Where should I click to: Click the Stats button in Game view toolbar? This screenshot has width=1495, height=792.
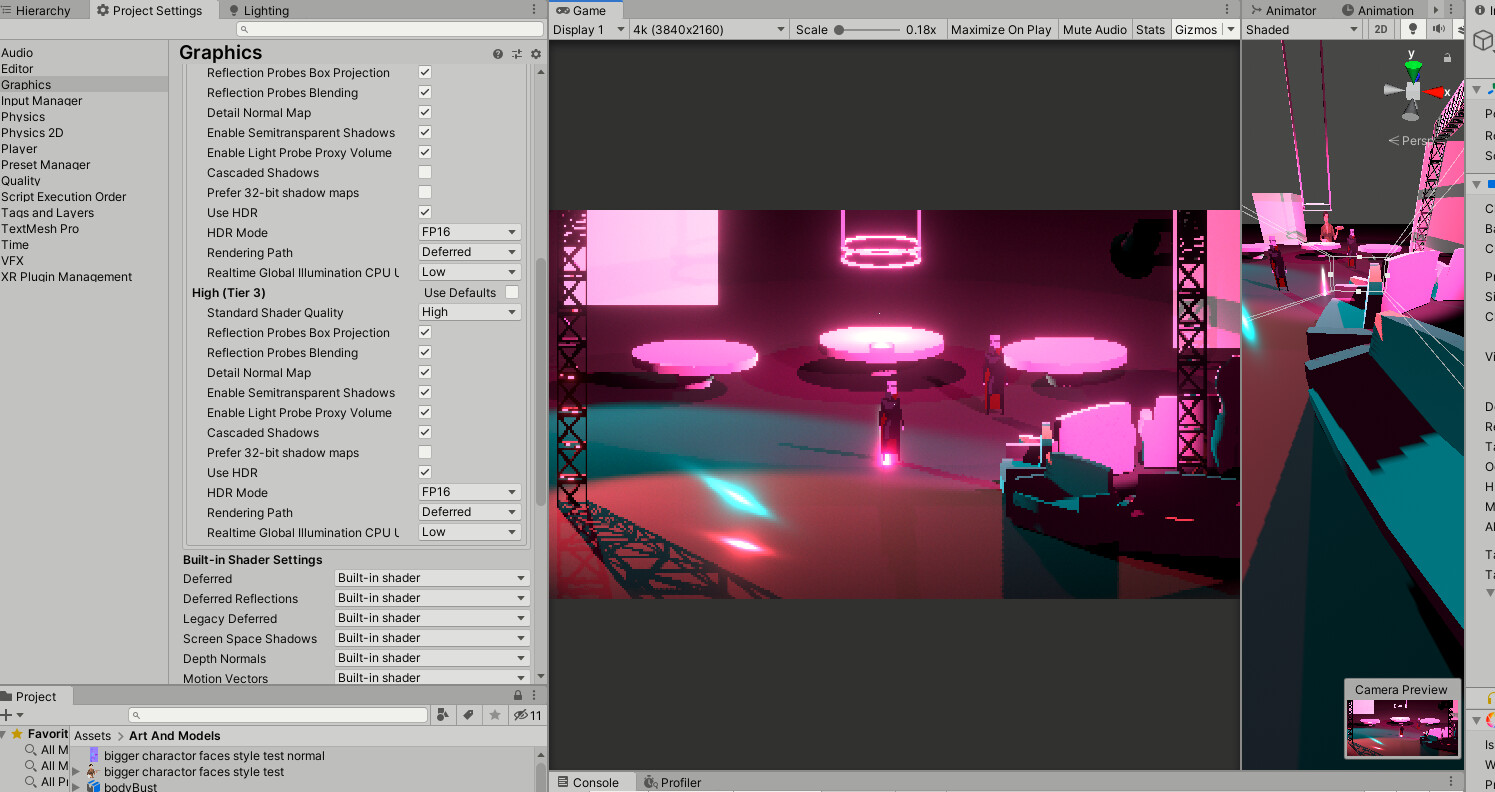[x=1150, y=29]
